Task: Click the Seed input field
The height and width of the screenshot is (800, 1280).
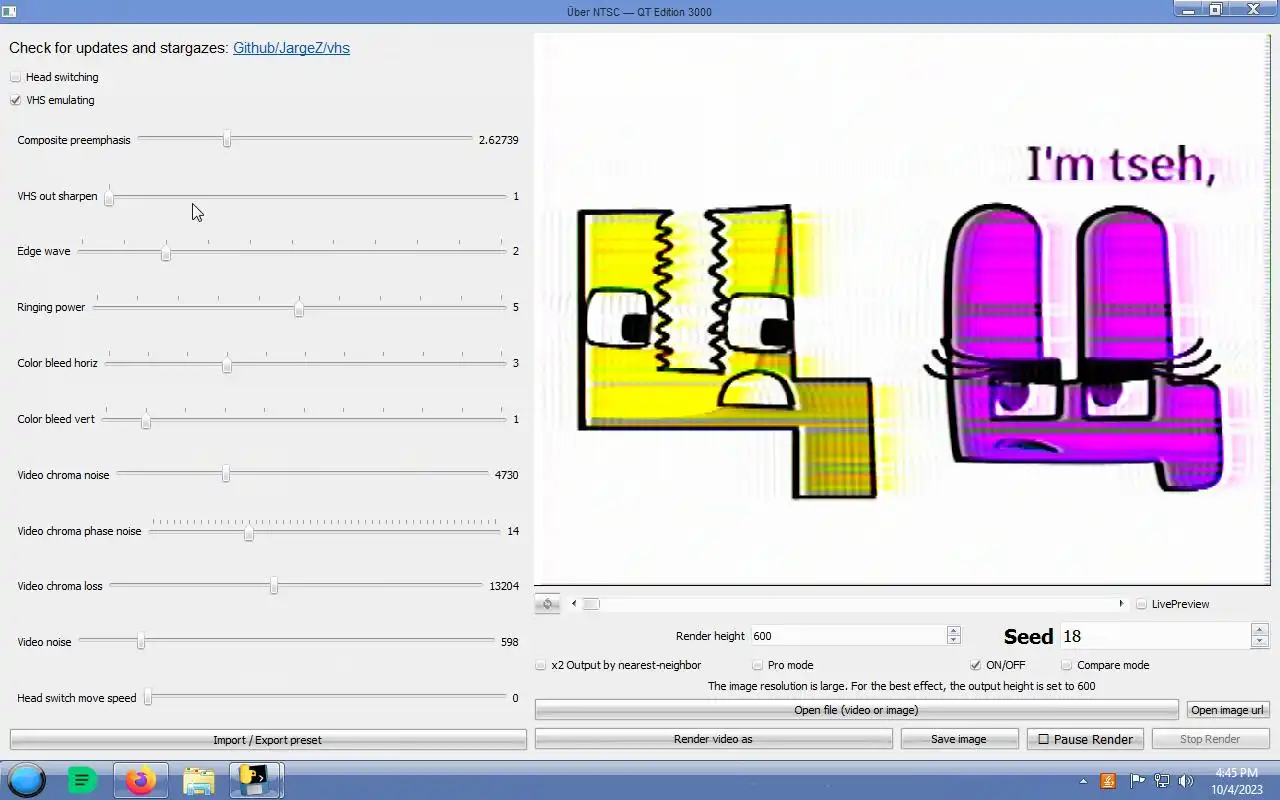Action: 1155,636
